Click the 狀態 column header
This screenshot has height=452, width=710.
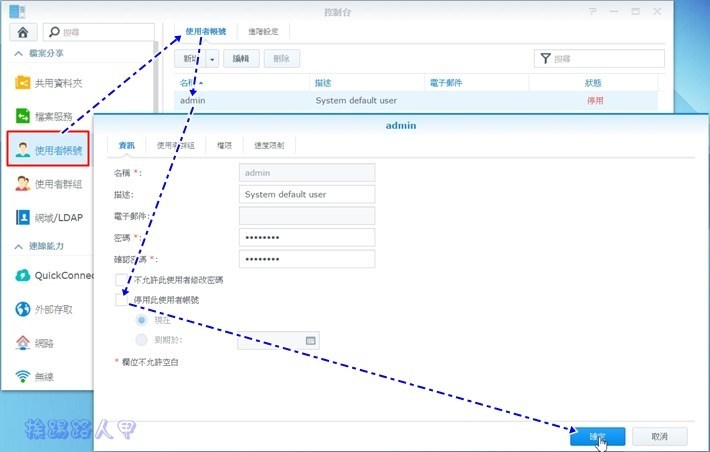[593, 83]
